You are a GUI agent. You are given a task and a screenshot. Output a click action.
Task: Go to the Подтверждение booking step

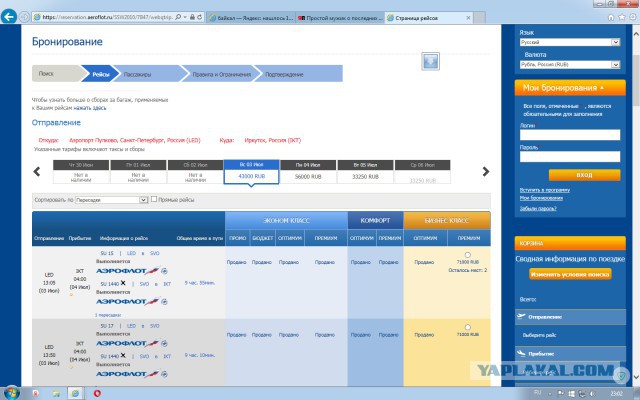300,74
